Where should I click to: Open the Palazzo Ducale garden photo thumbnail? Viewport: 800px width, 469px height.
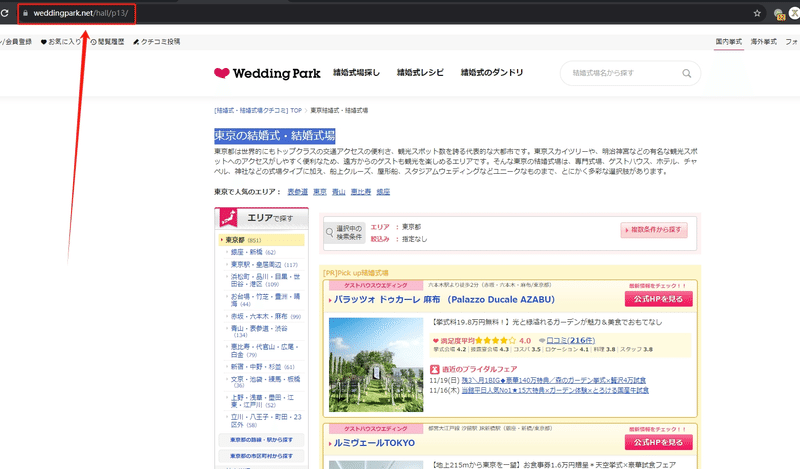tap(376, 364)
